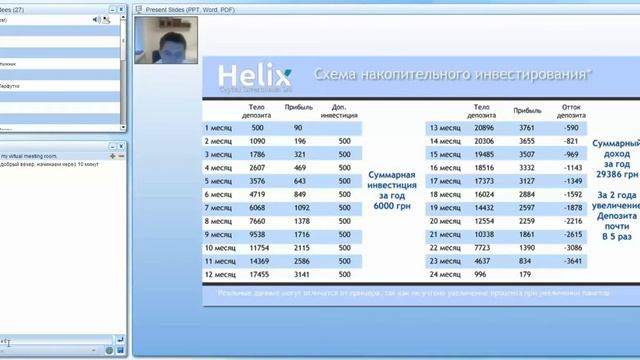This screenshot has height=360, width=640.
Task: Click the '12 месяц' row label
Action: tap(220, 274)
